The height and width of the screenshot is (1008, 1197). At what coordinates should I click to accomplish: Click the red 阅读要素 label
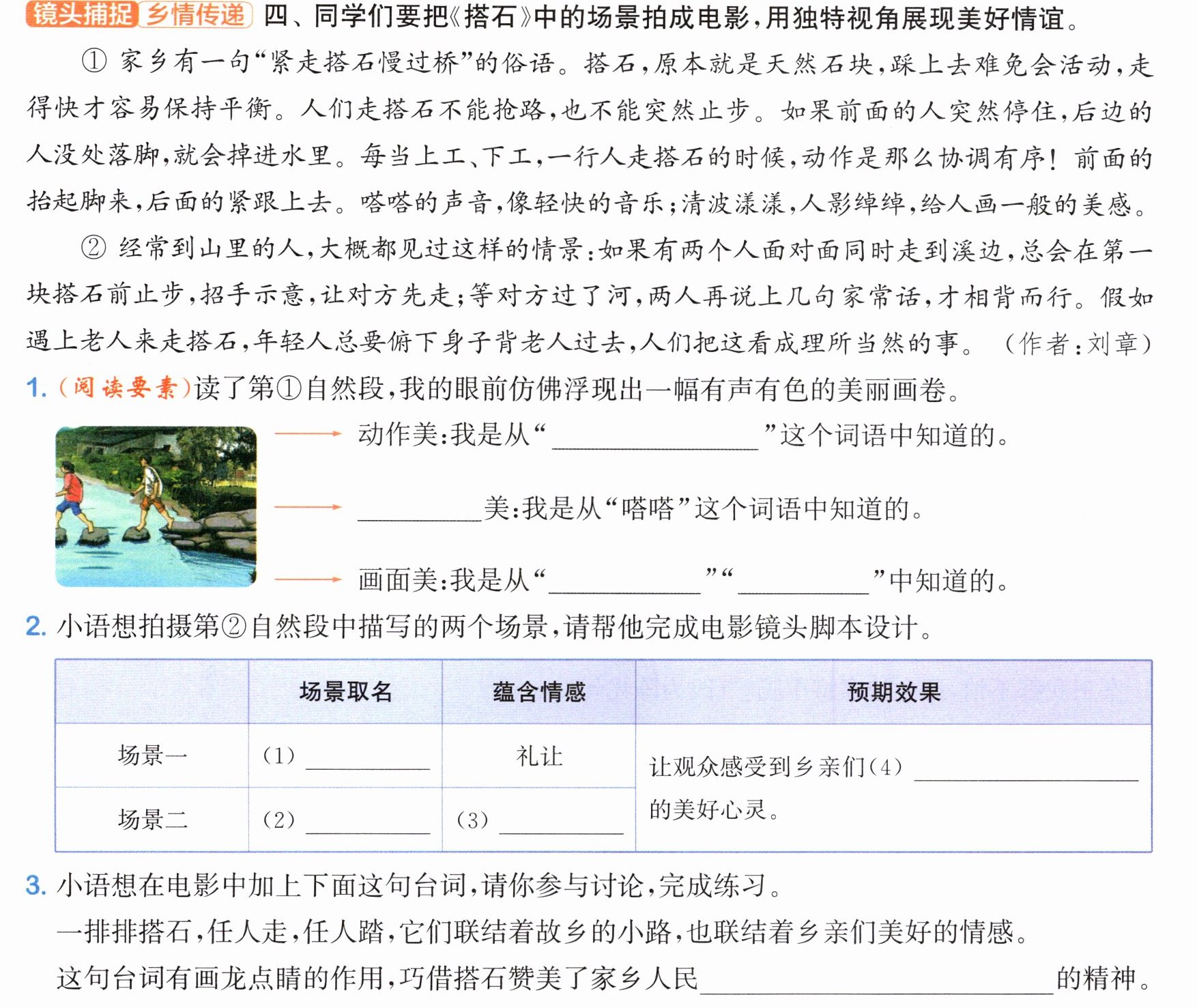(125, 388)
